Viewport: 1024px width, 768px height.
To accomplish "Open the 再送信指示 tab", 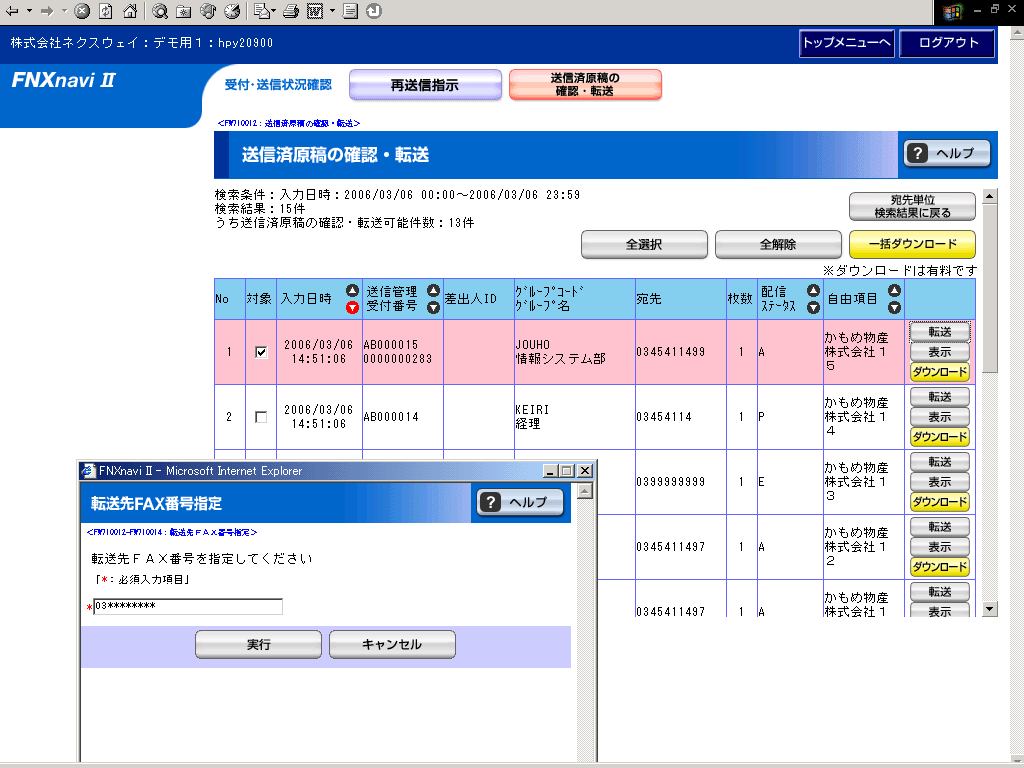I will [425, 85].
